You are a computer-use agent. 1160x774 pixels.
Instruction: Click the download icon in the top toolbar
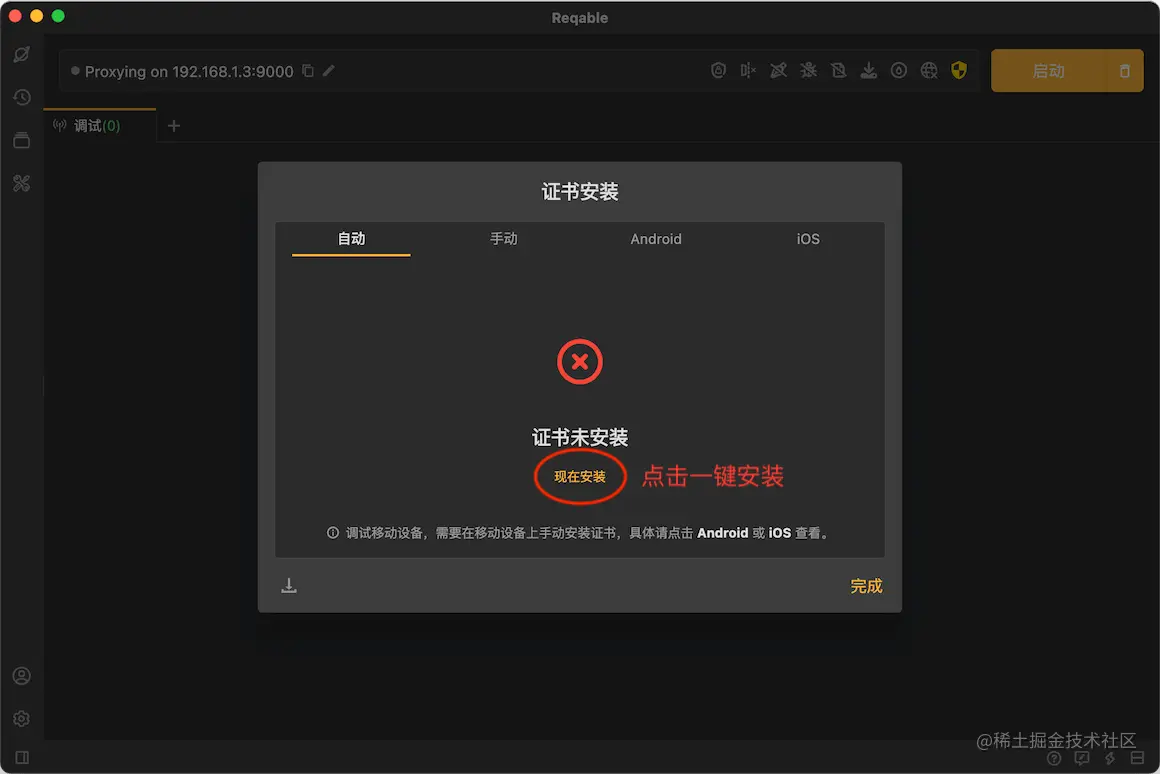pos(868,70)
